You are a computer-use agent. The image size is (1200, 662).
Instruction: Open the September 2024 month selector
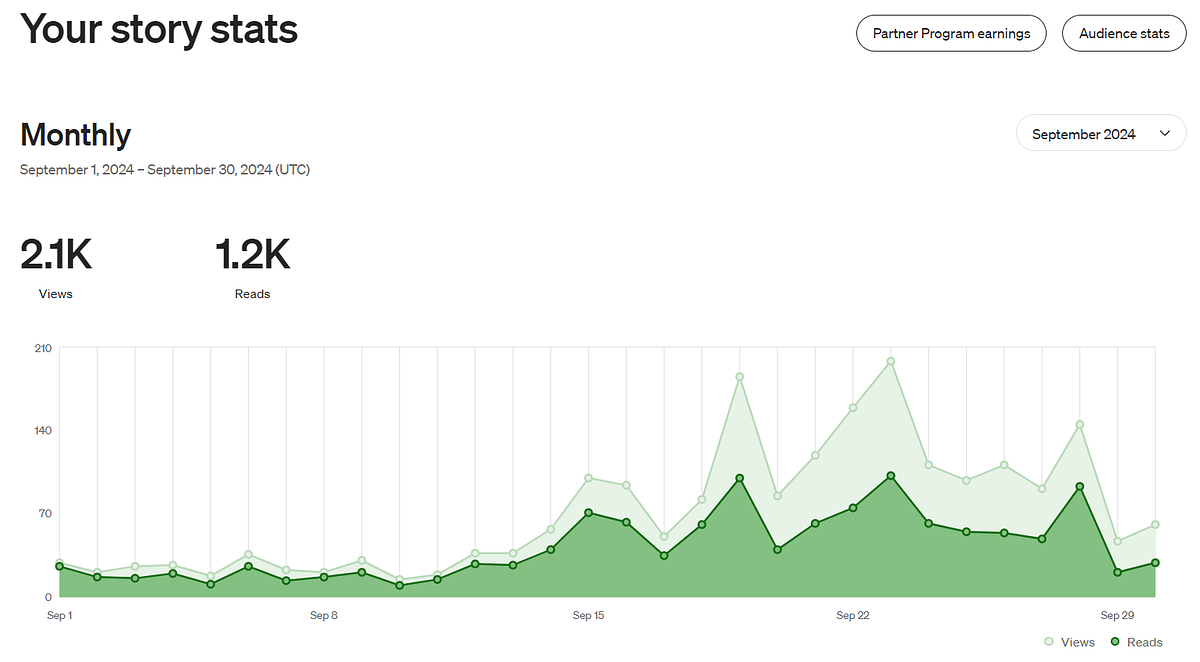coord(1100,132)
